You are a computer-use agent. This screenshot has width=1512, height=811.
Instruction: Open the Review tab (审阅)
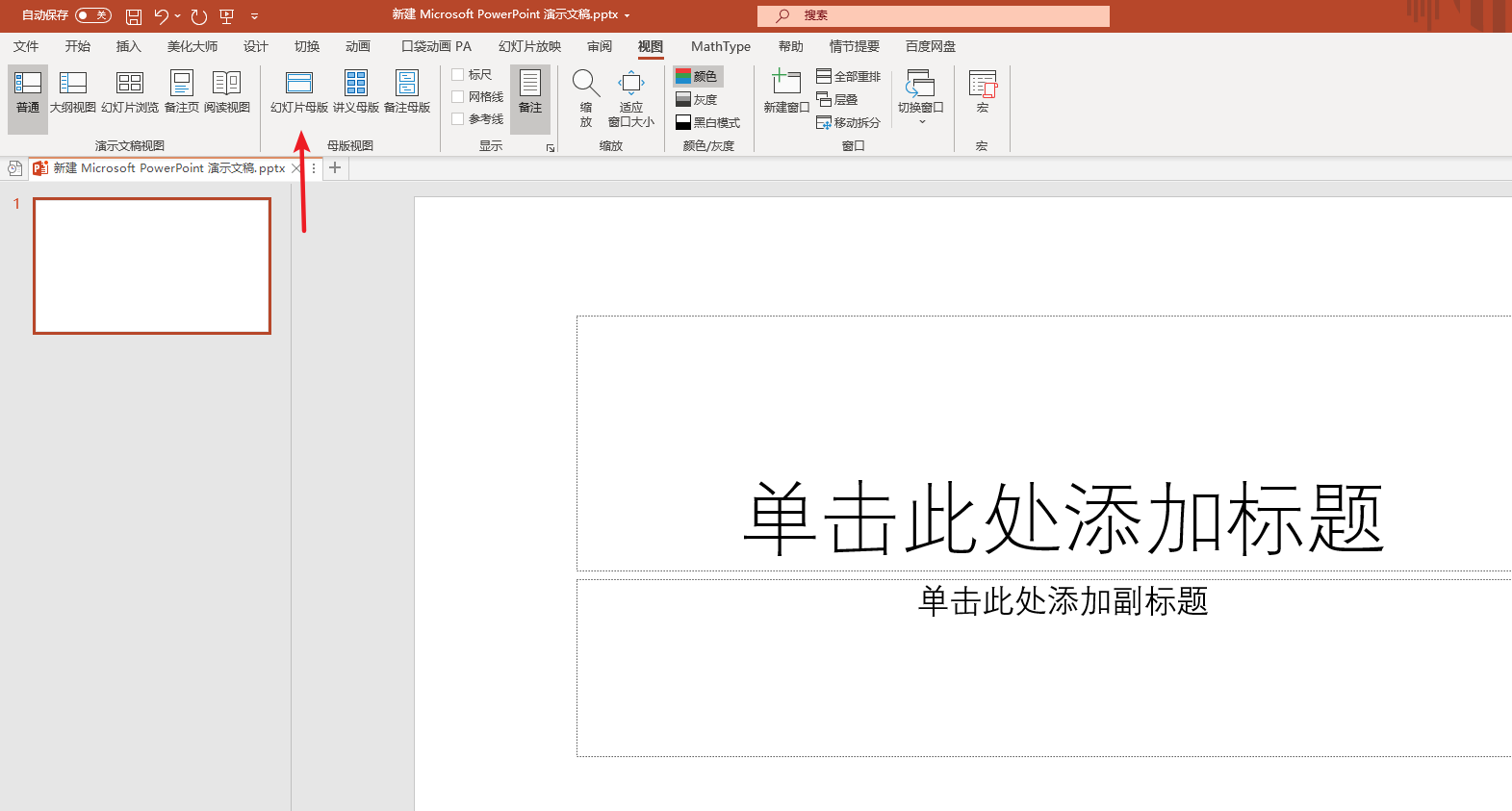(600, 46)
